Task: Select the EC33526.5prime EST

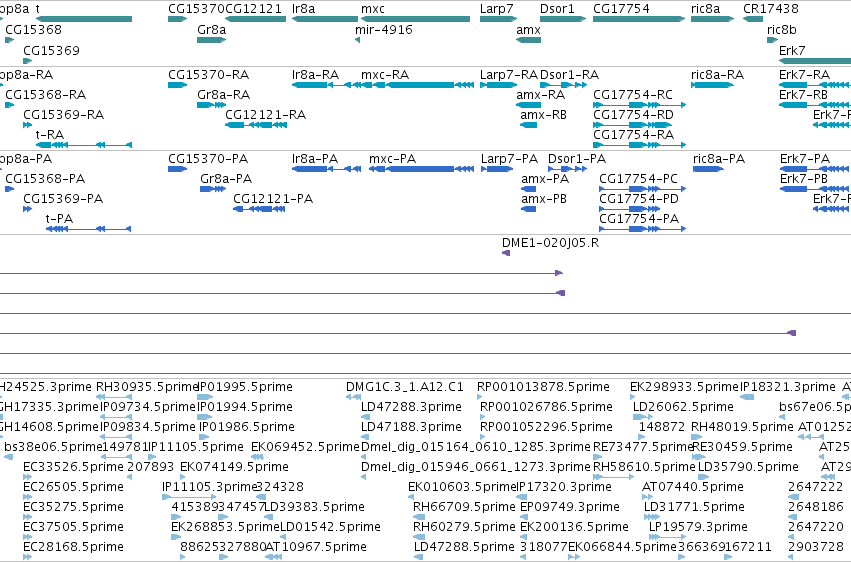Action: pyautogui.click(x=27, y=477)
